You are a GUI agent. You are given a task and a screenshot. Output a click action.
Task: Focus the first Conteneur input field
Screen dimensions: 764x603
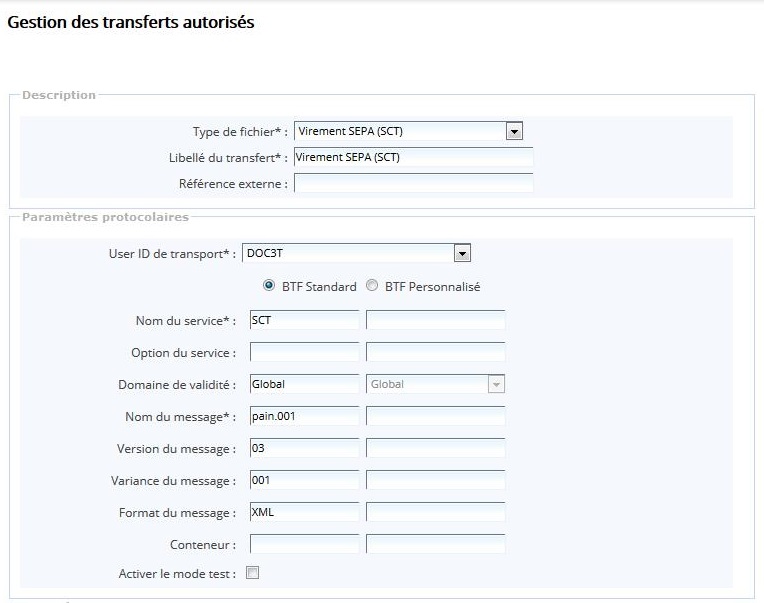coord(304,544)
